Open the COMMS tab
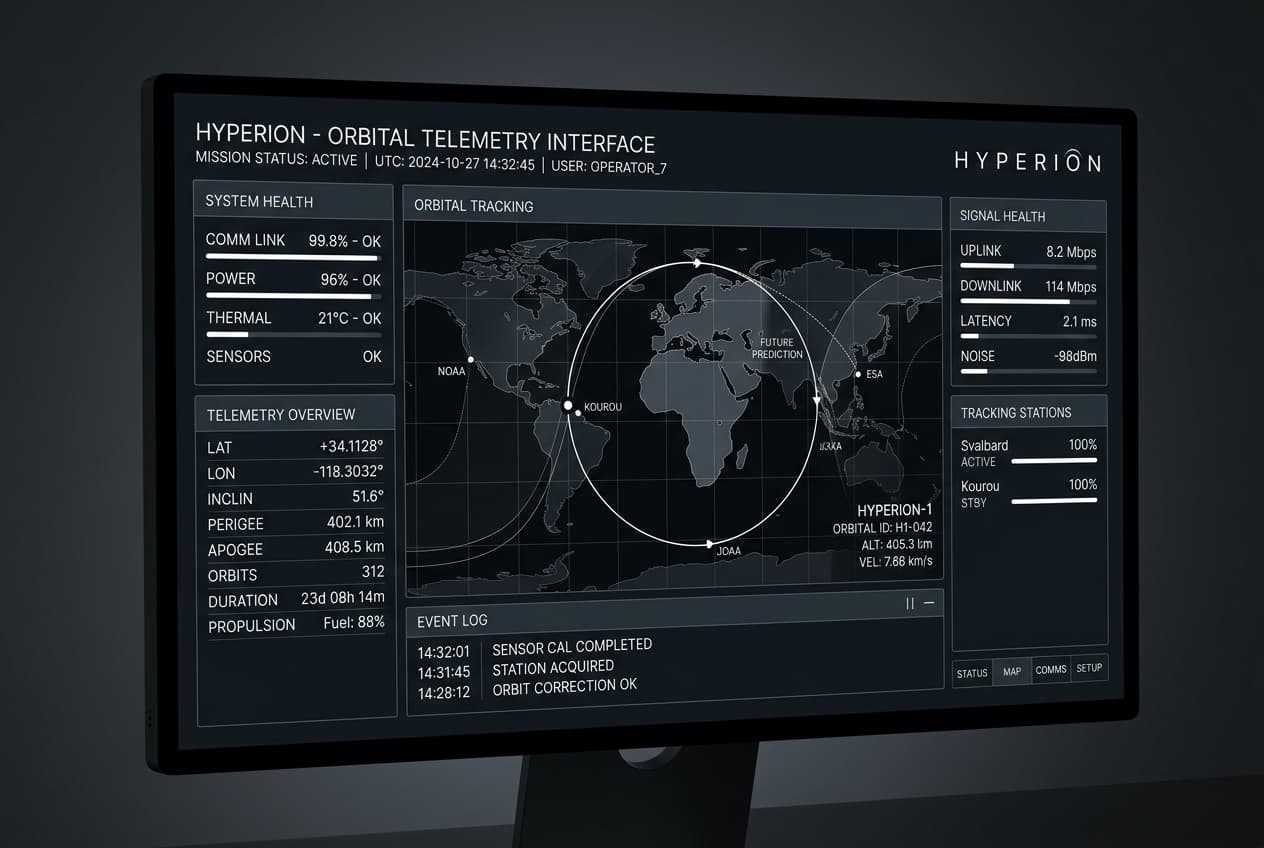 point(1051,669)
